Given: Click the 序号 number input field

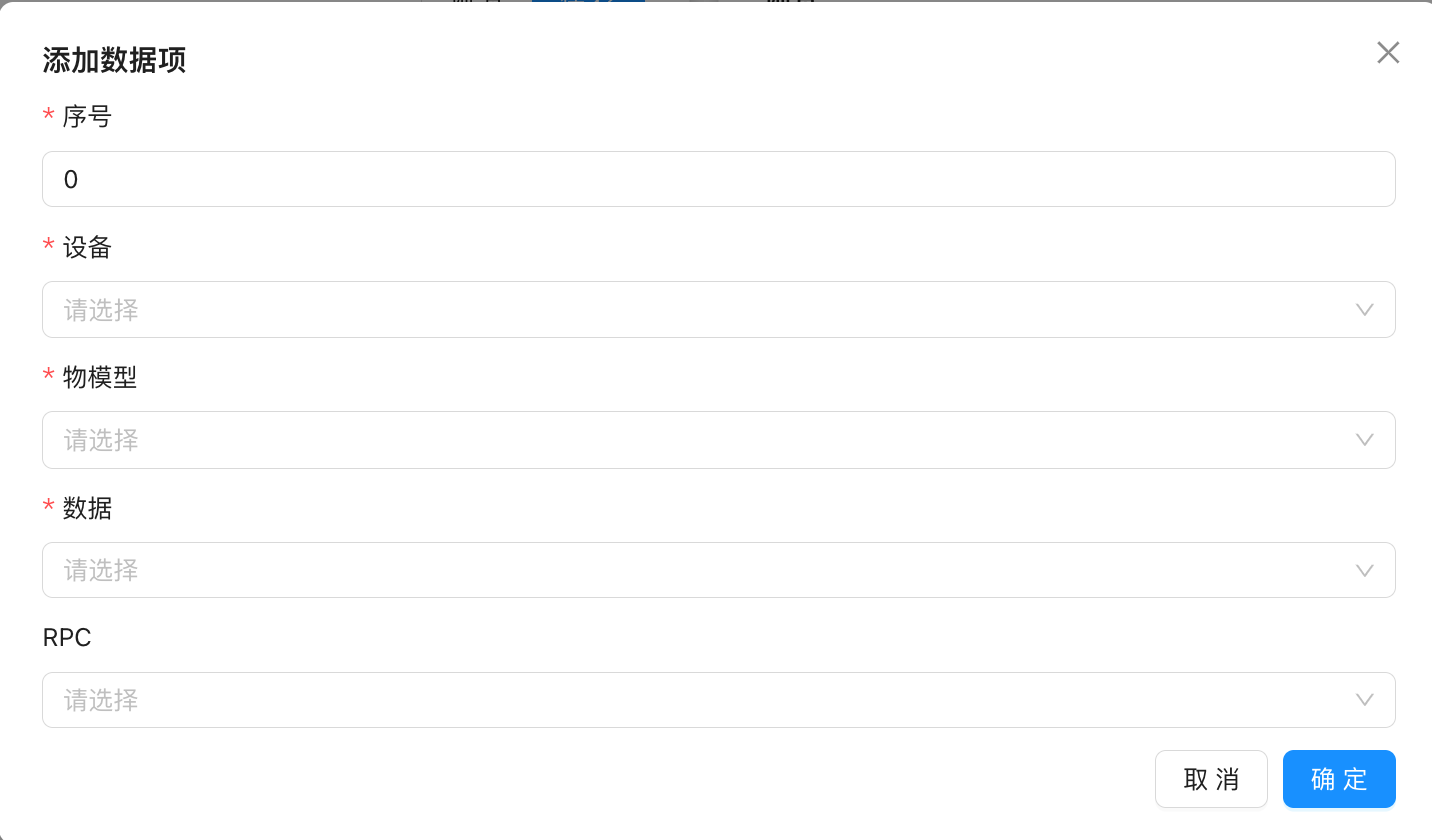Looking at the screenshot, I should [718, 179].
